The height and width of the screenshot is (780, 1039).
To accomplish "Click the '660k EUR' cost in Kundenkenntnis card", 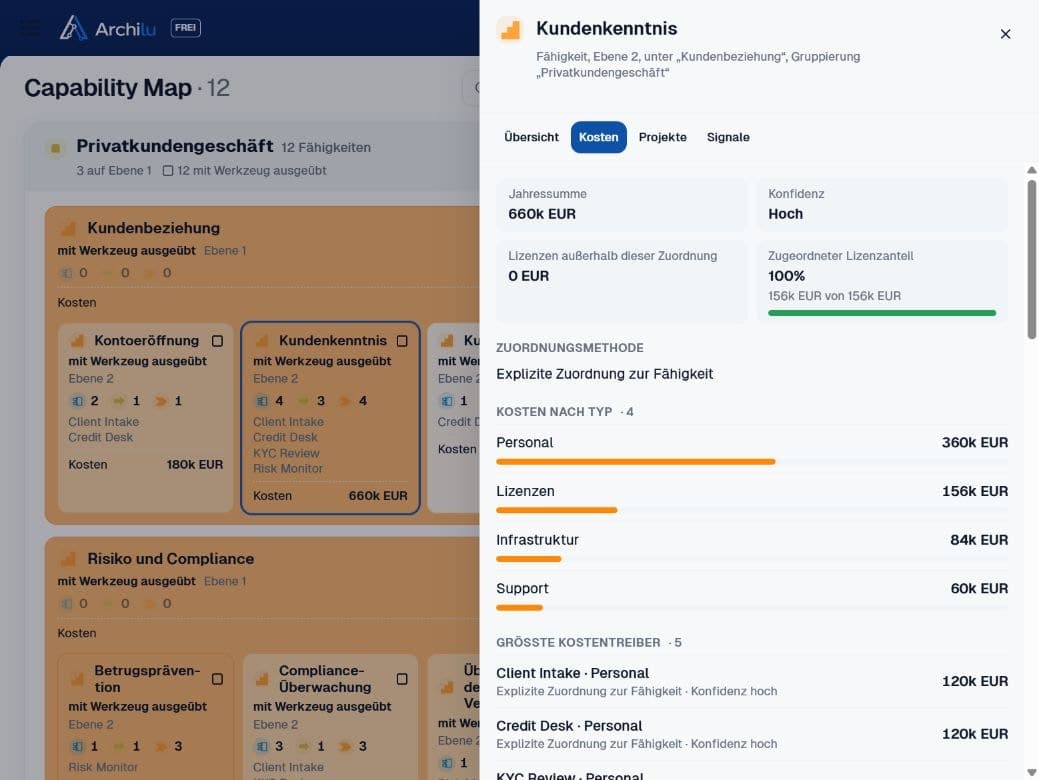I will pos(378,496).
